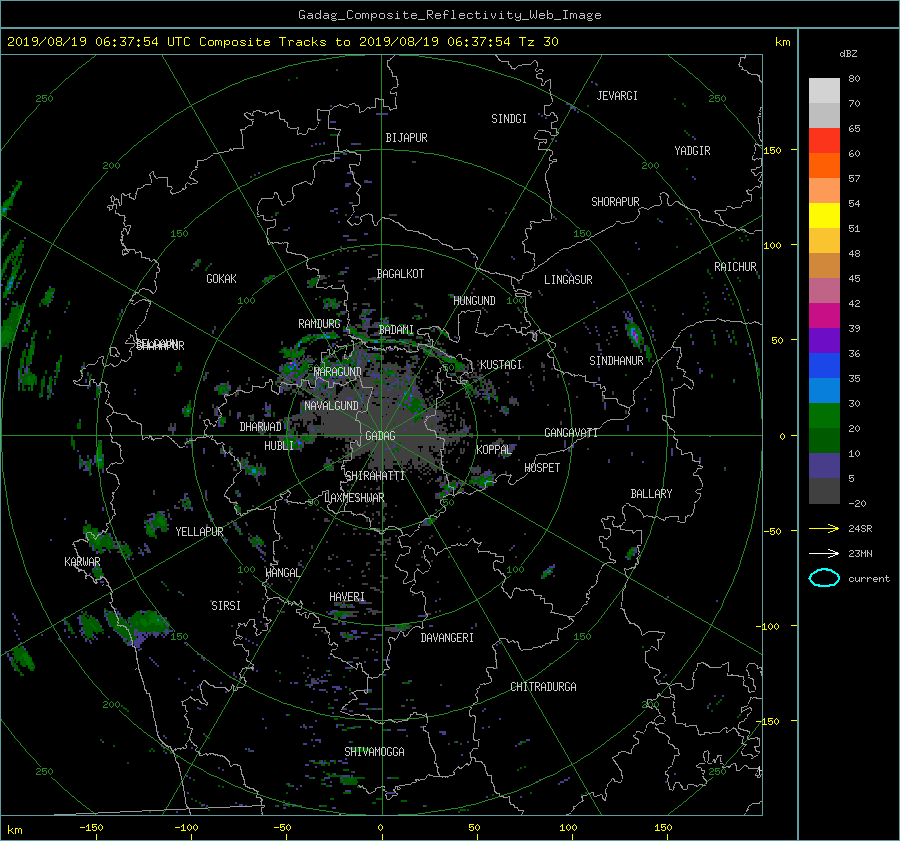Click the yellow 54 dBZ legend swatch
The height and width of the screenshot is (841, 900).
[824, 216]
